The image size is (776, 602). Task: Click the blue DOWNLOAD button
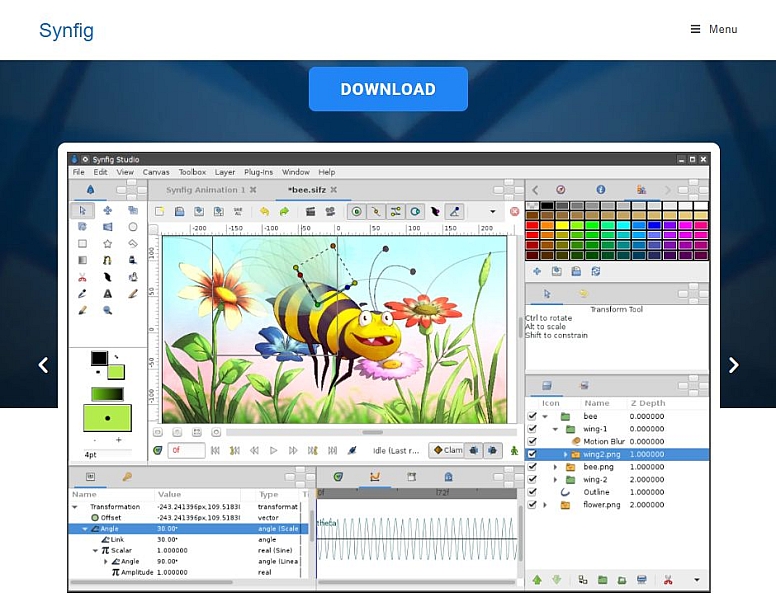[388, 89]
